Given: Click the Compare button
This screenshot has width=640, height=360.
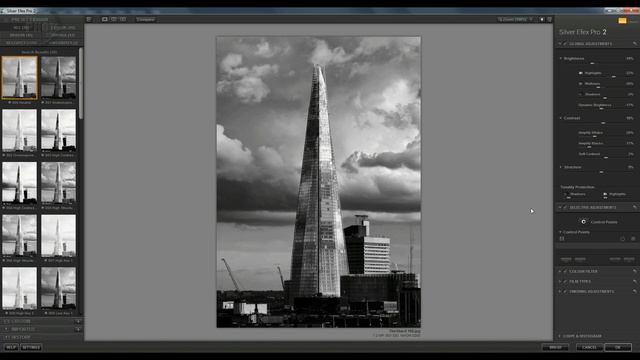Looking at the screenshot, I should tap(145, 19).
